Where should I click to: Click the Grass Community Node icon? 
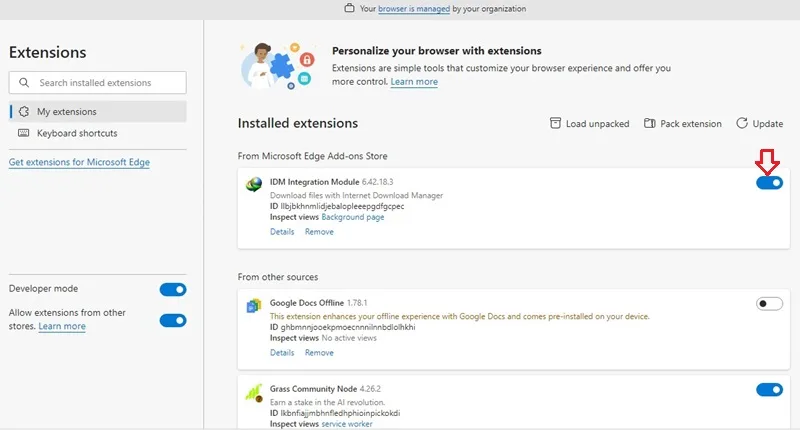[254, 392]
